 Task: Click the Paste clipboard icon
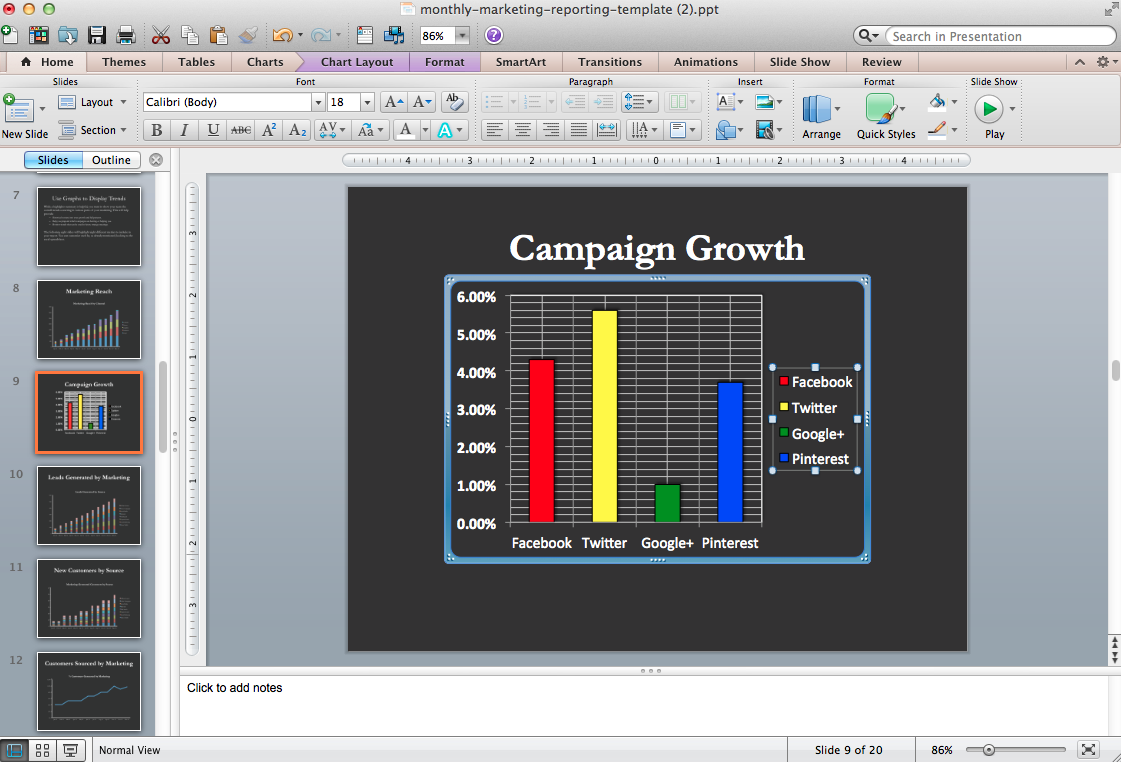click(218, 35)
